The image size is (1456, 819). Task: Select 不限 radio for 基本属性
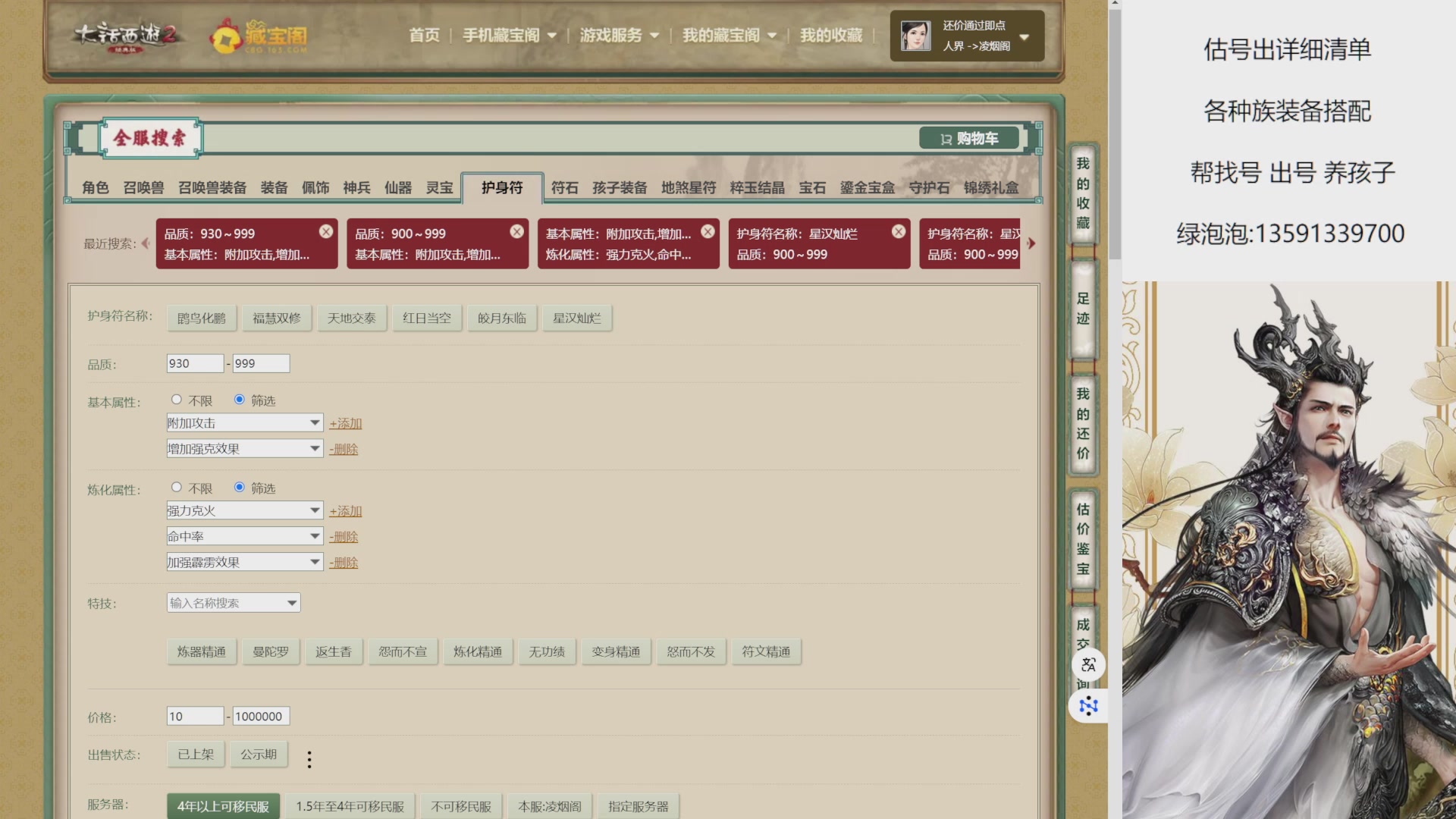(x=177, y=400)
